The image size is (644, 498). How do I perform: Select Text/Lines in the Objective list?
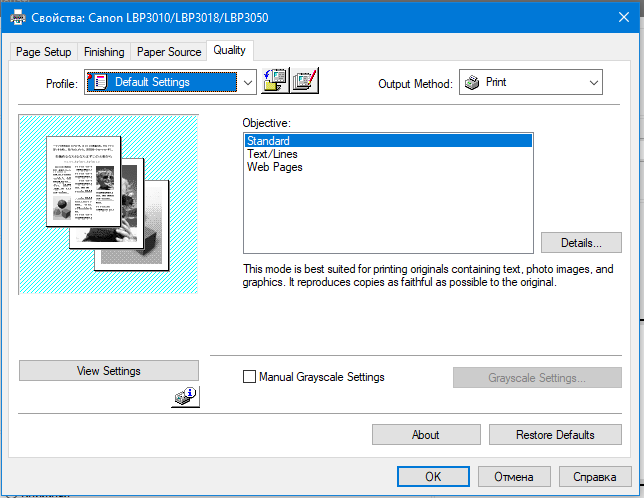388,154
